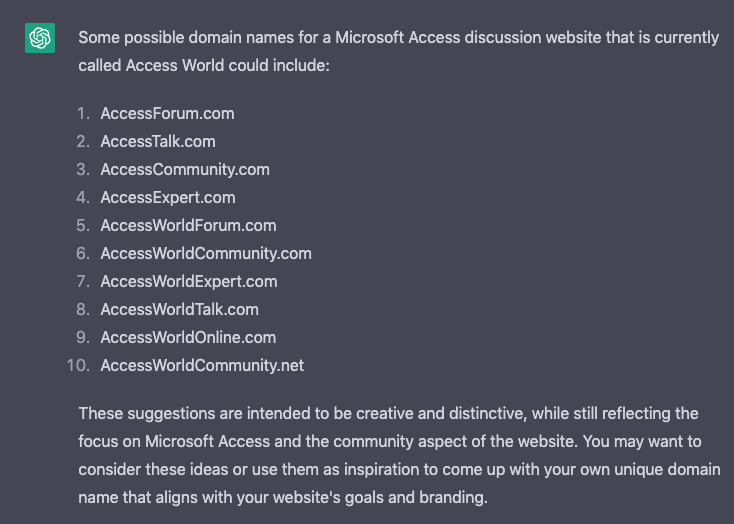The height and width of the screenshot is (524, 734).
Task: Click the AccessWorldExpert.com suggestion
Action: point(189,281)
